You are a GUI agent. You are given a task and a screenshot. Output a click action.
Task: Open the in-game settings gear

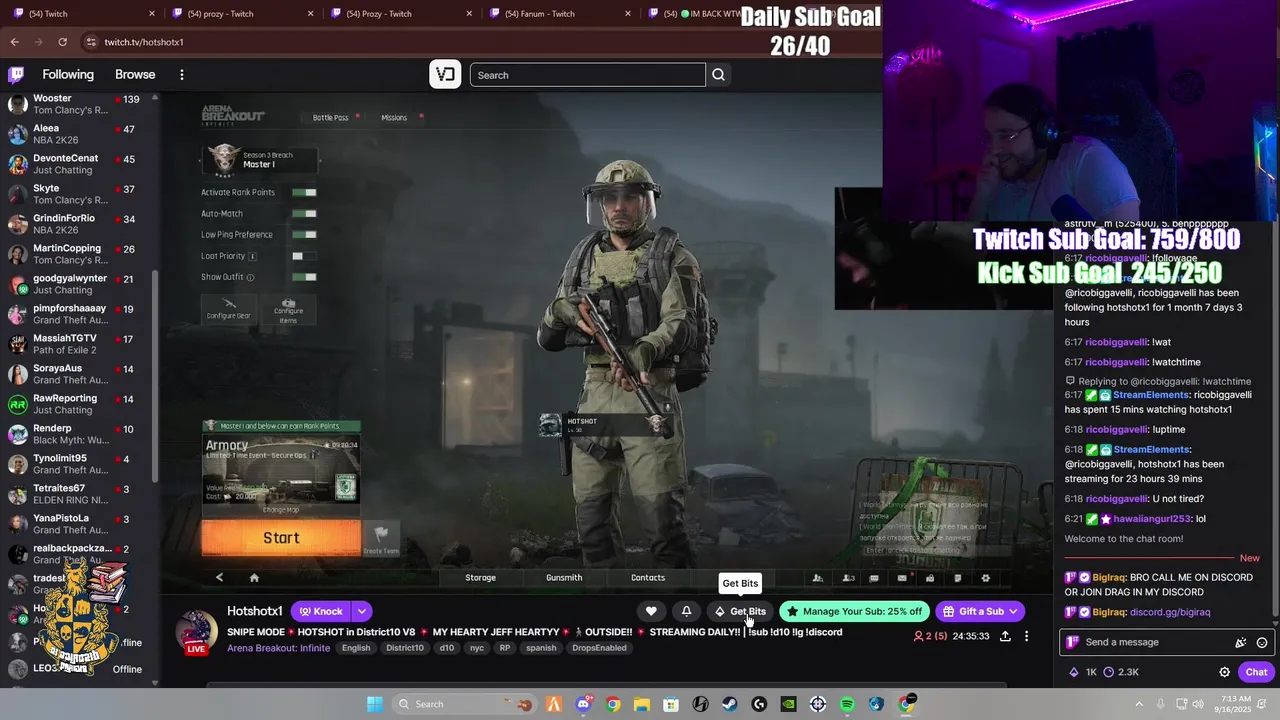[985, 578]
